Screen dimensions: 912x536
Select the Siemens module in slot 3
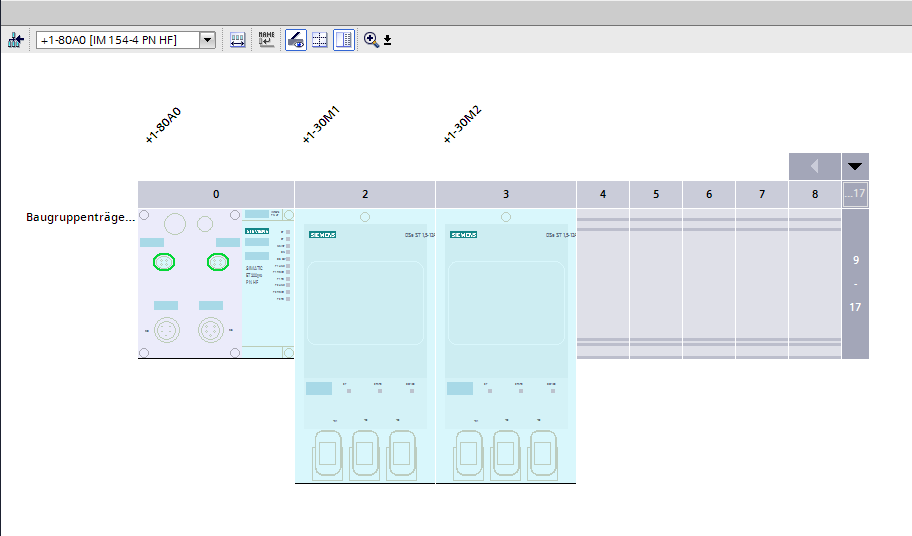505,320
